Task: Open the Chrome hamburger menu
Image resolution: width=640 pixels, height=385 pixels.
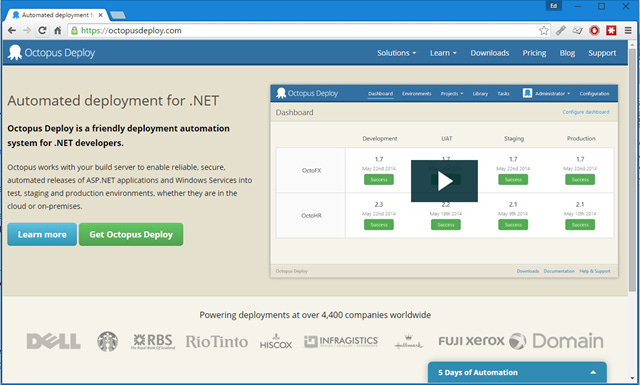Action: (628, 30)
